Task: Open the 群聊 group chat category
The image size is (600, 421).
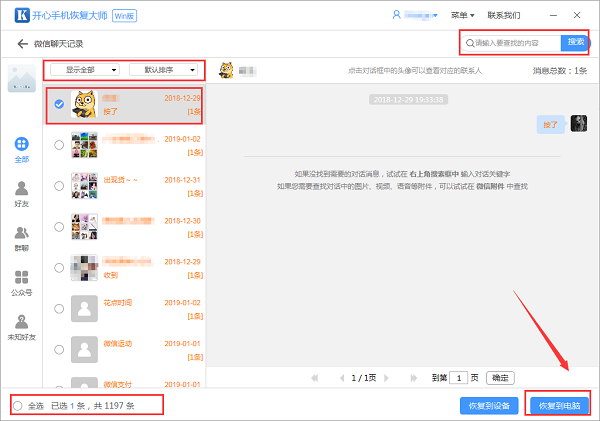Action: pyautogui.click(x=21, y=238)
